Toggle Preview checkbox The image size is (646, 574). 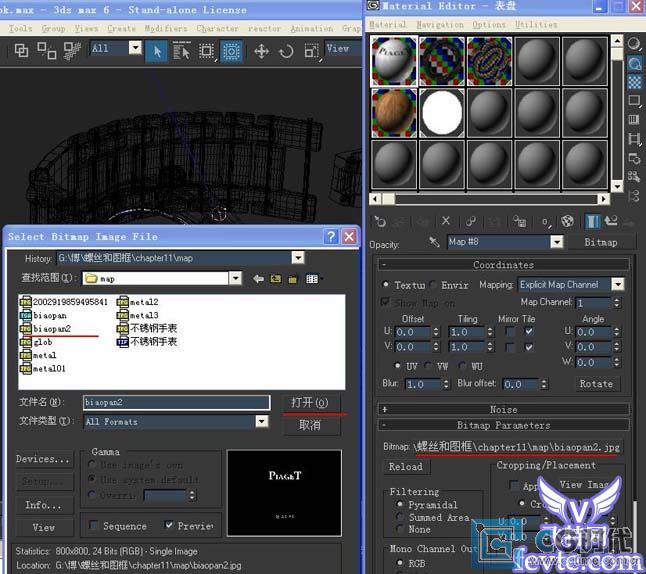click(169, 525)
